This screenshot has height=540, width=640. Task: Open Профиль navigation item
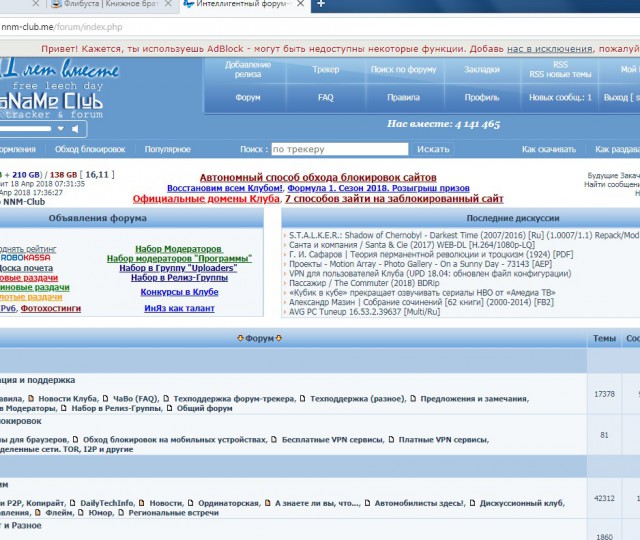(482, 98)
